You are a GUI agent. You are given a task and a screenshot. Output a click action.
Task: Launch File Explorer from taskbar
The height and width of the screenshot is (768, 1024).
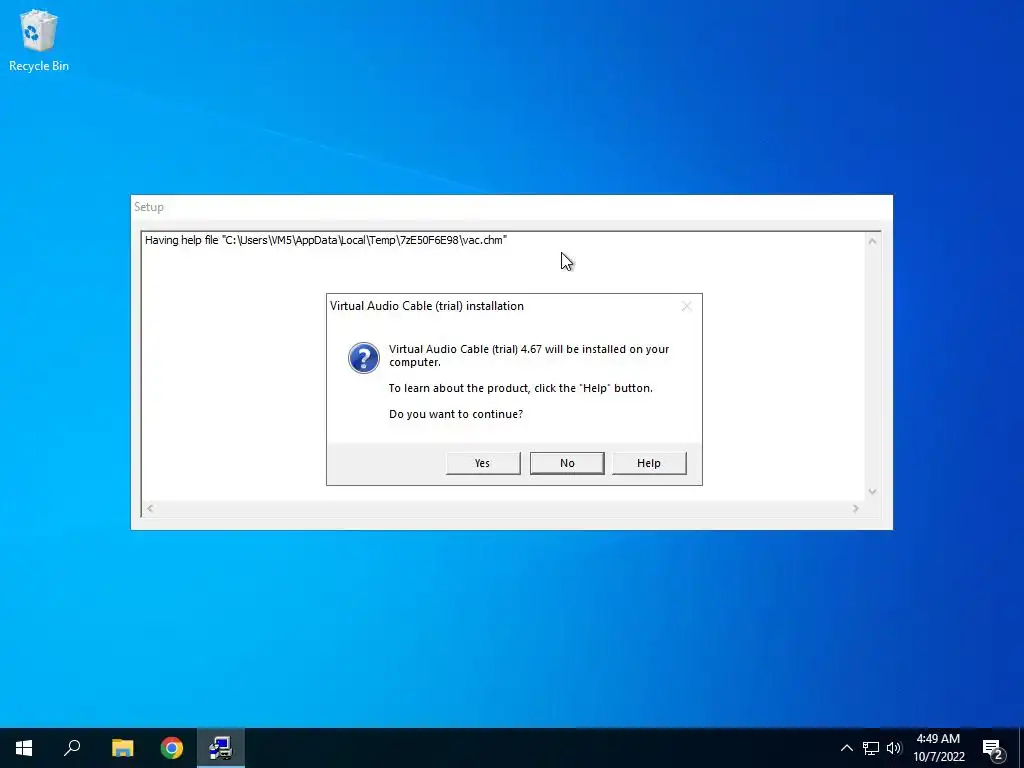pos(122,748)
